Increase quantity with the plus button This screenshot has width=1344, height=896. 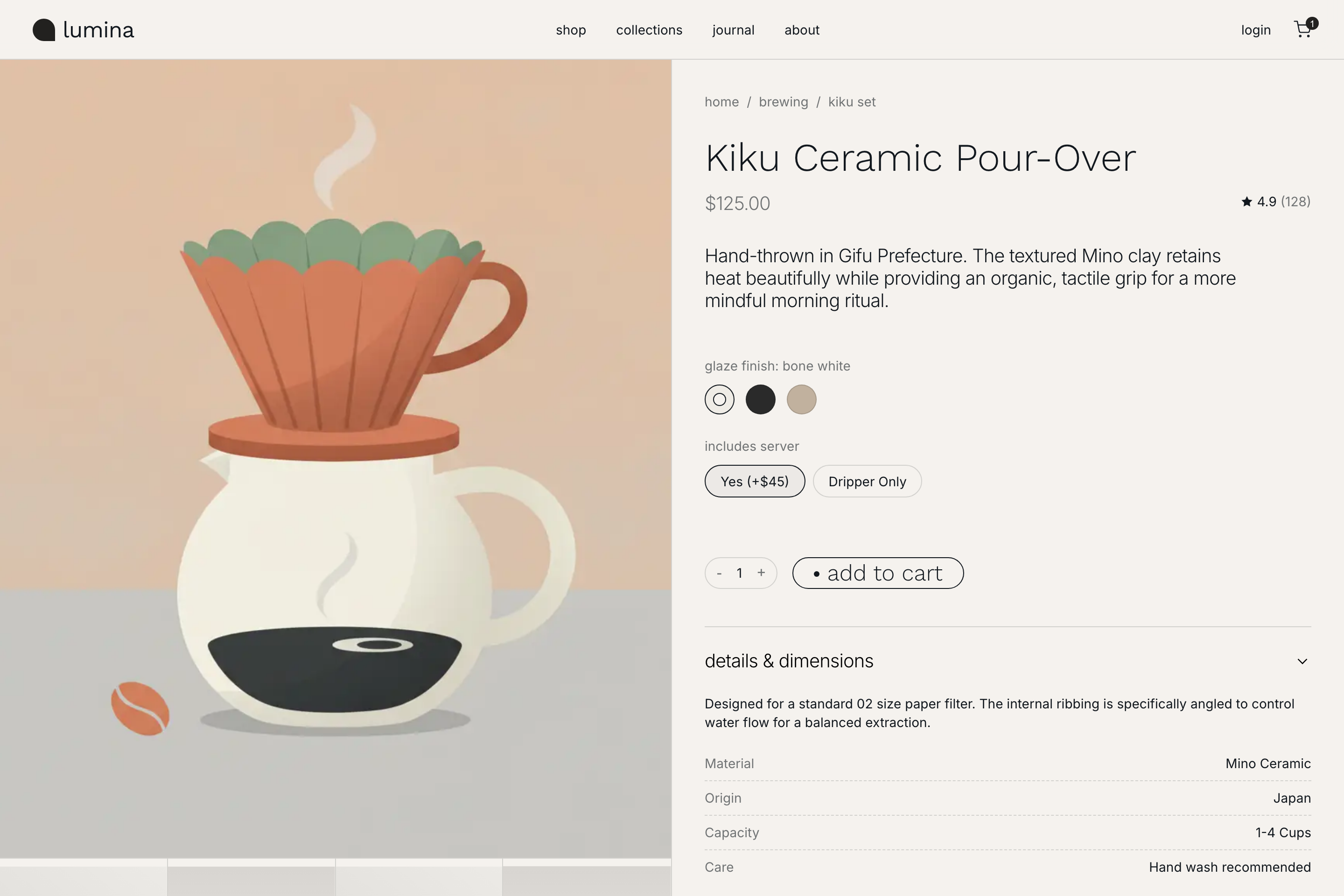point(761,573)
